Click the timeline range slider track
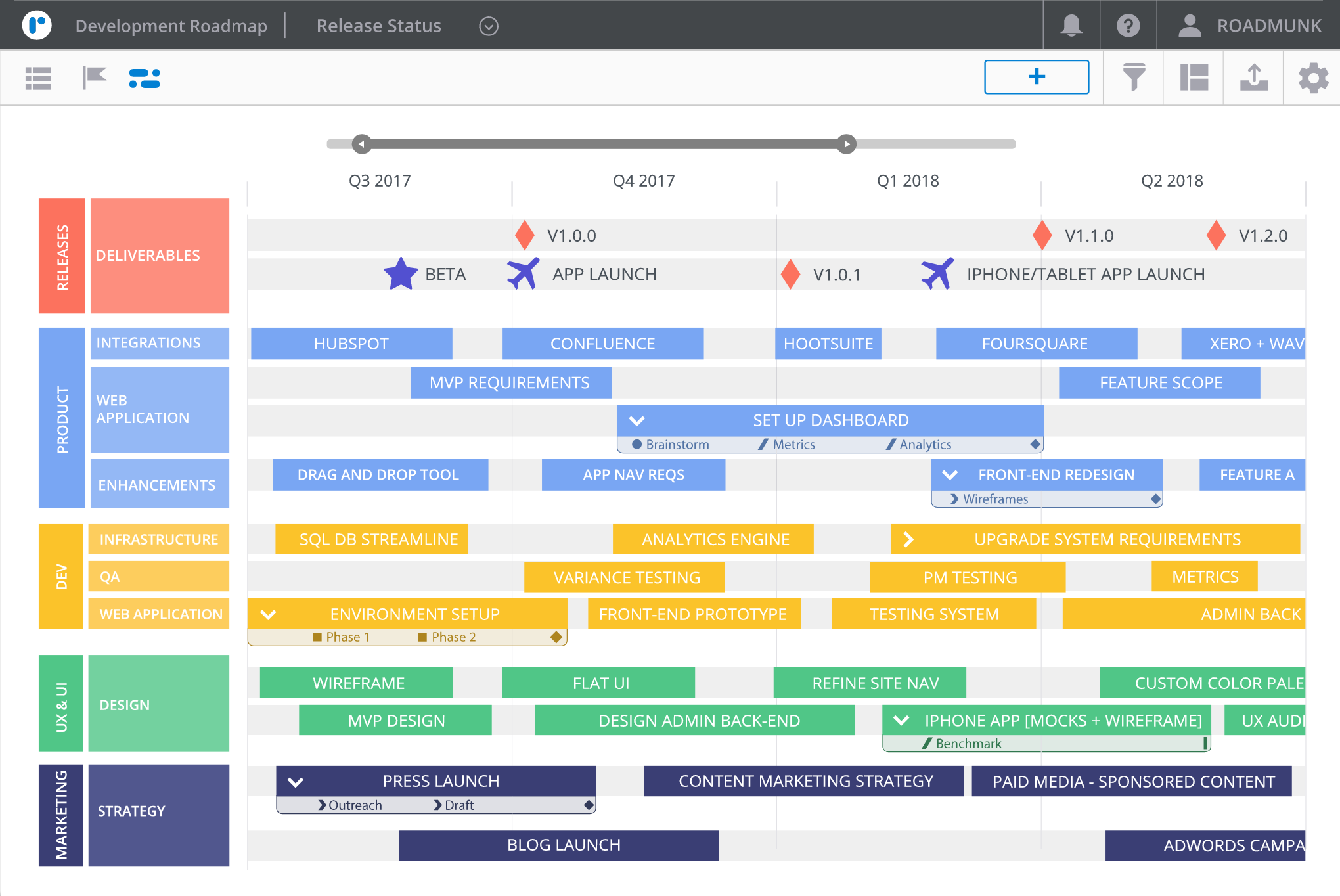The height and width of the screenshot is (896, 1340). [x=671, y=144]
